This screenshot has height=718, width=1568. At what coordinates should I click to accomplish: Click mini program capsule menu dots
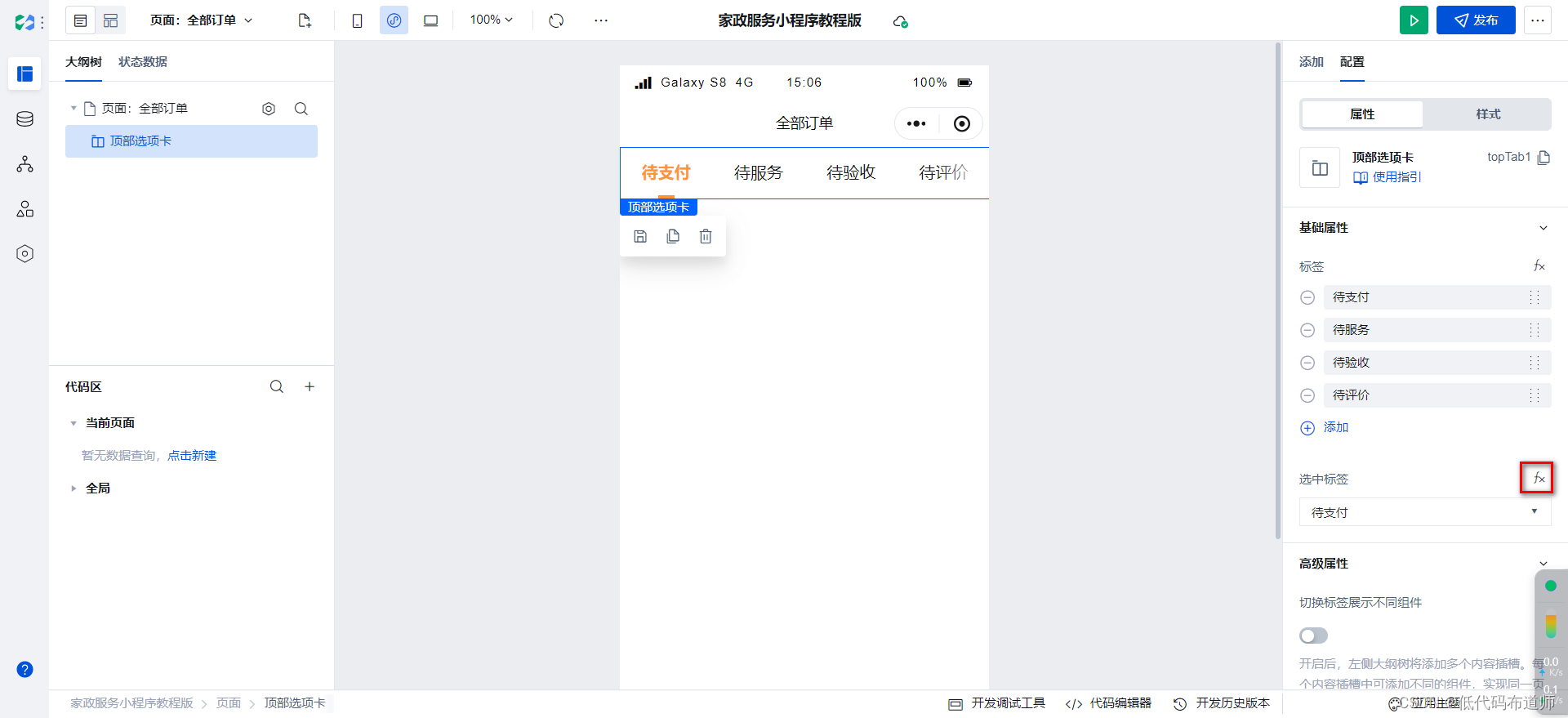(916, 123)
